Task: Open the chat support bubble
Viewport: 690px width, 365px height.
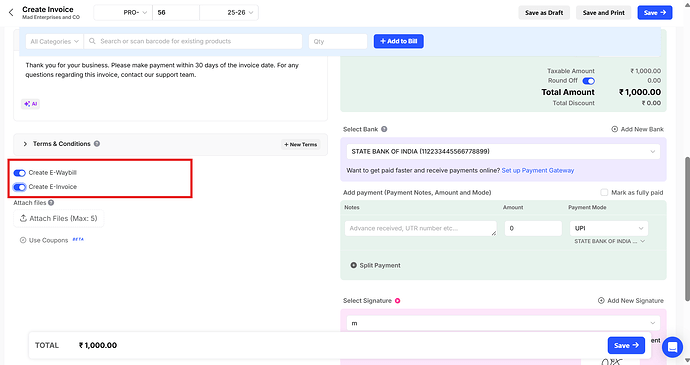Action: pos(672,347)
